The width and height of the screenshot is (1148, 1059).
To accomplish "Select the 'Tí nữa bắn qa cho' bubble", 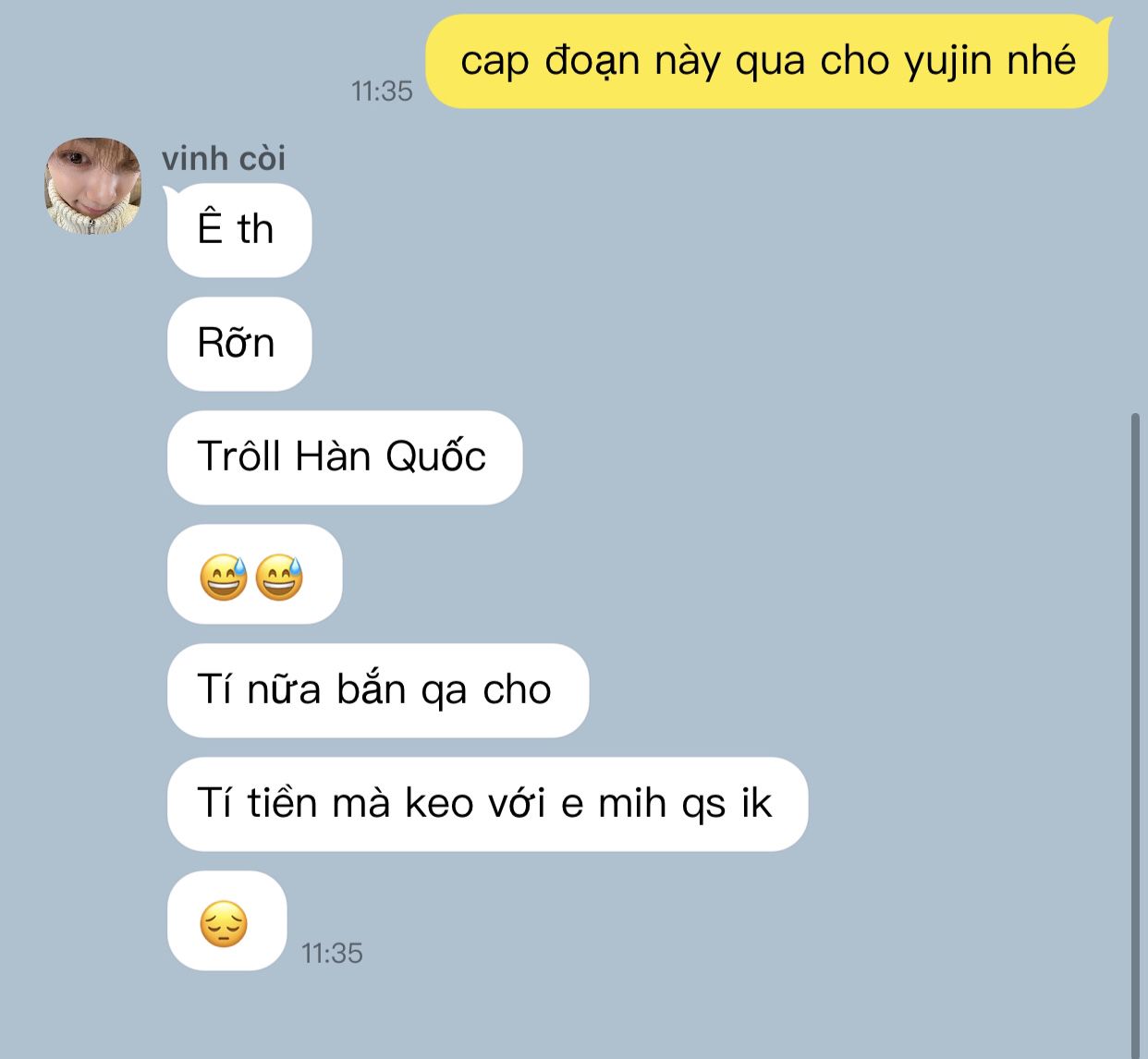I will [378, 690].
